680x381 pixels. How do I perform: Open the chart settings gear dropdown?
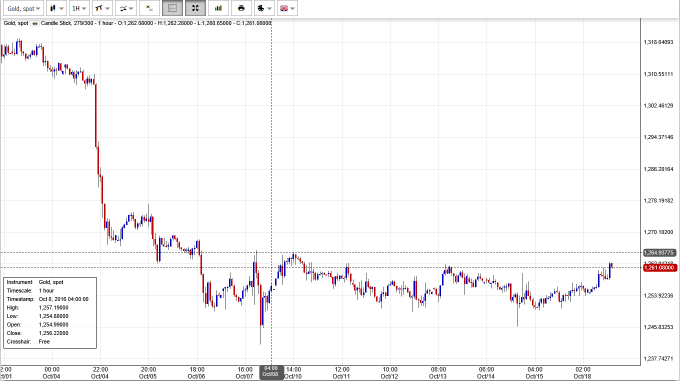(x=264, y=8)
